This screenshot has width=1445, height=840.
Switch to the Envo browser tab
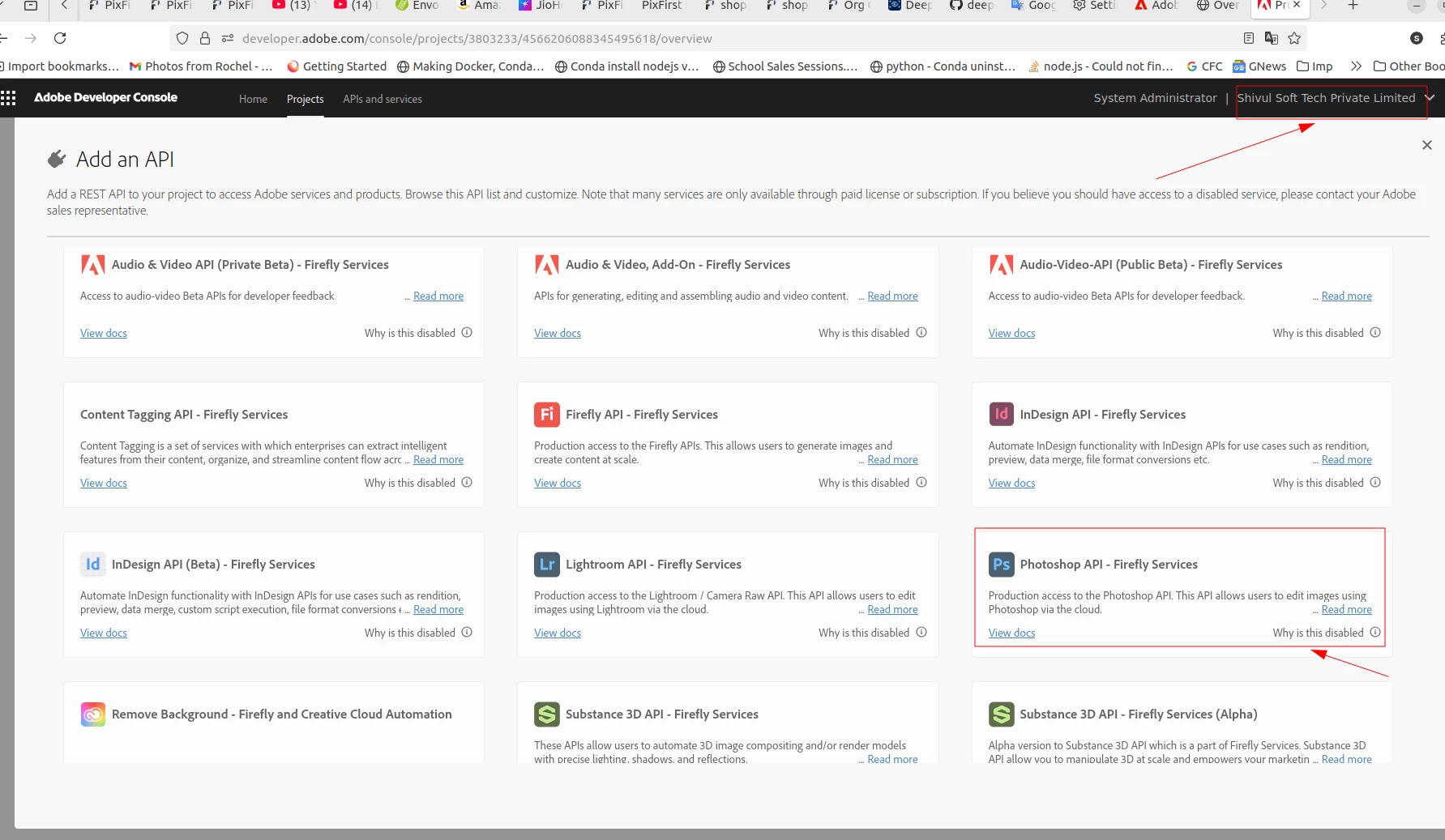tap(417, 6)
